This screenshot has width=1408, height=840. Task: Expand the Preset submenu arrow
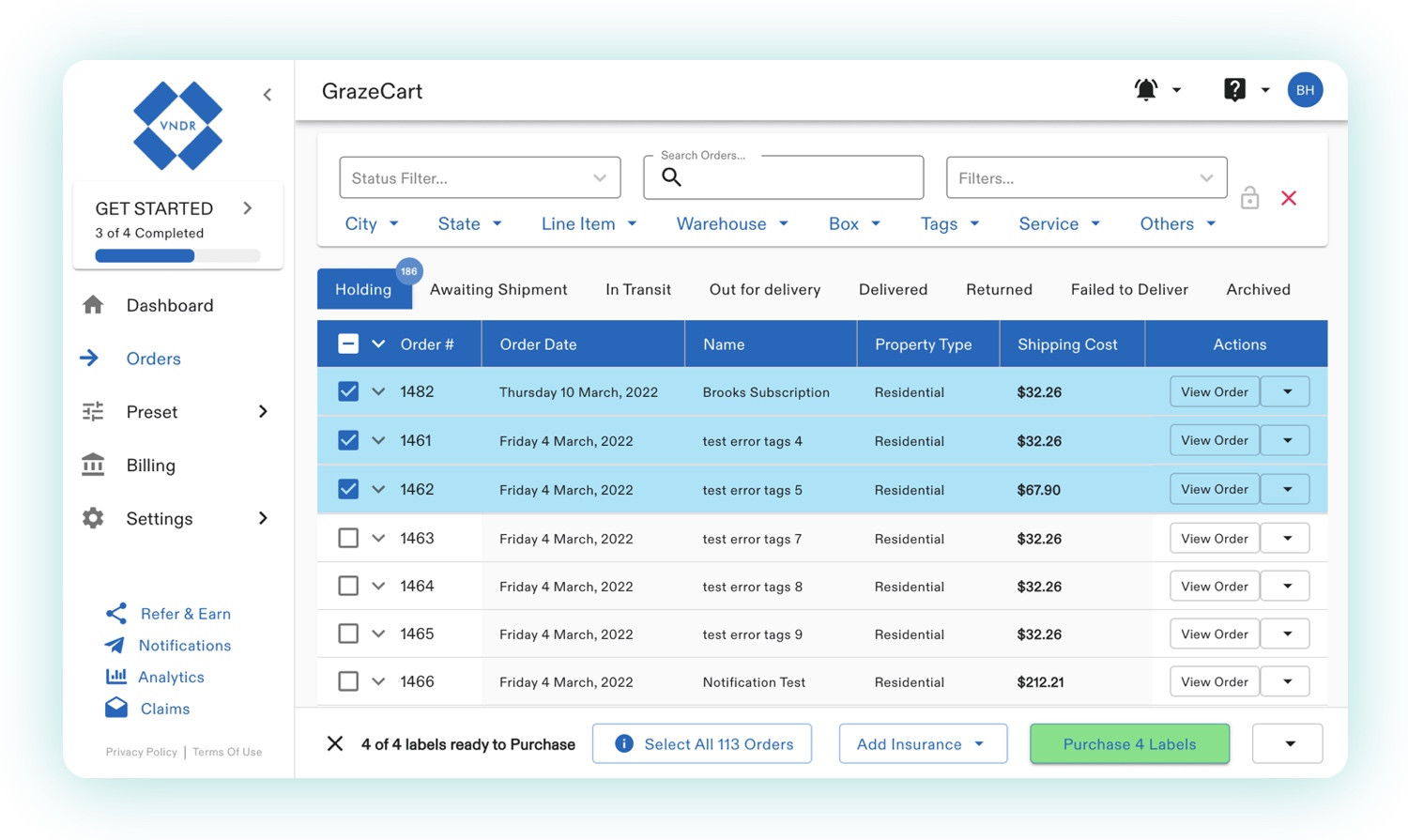(263, 411)
